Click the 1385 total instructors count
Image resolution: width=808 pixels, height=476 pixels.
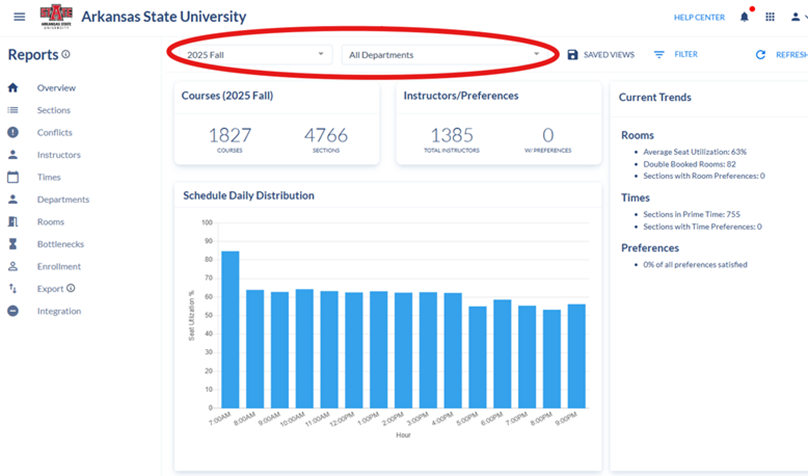click(451, 135)
